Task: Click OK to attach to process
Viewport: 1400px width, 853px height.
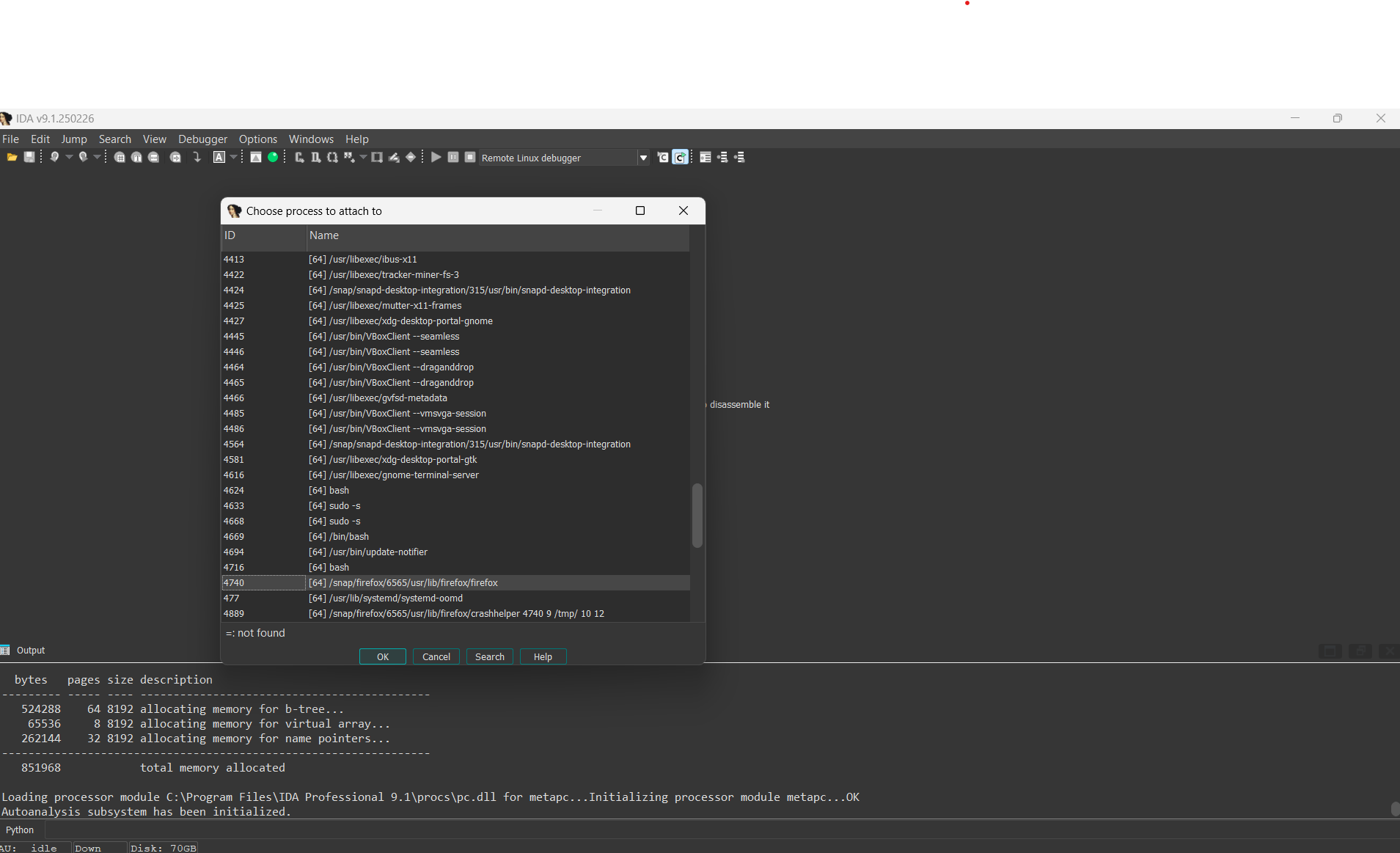Action: 382,656
